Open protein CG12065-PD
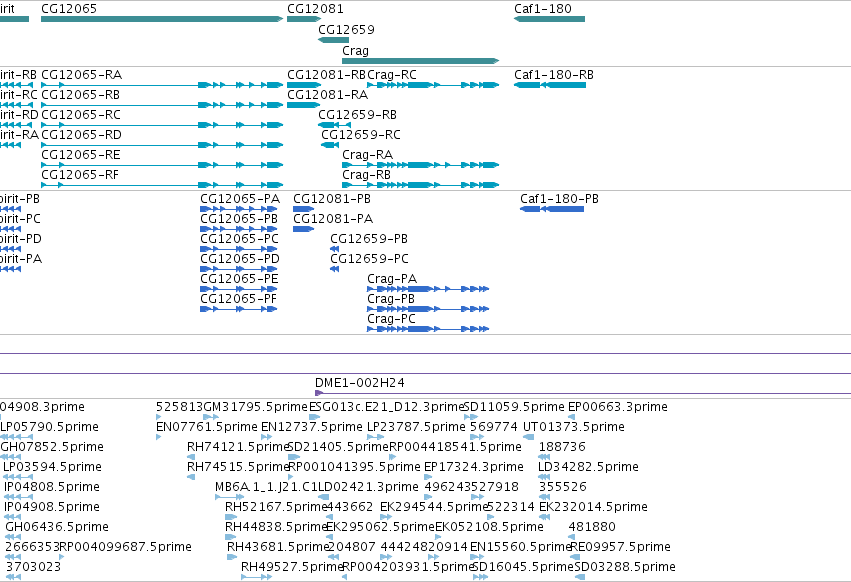 240,259
